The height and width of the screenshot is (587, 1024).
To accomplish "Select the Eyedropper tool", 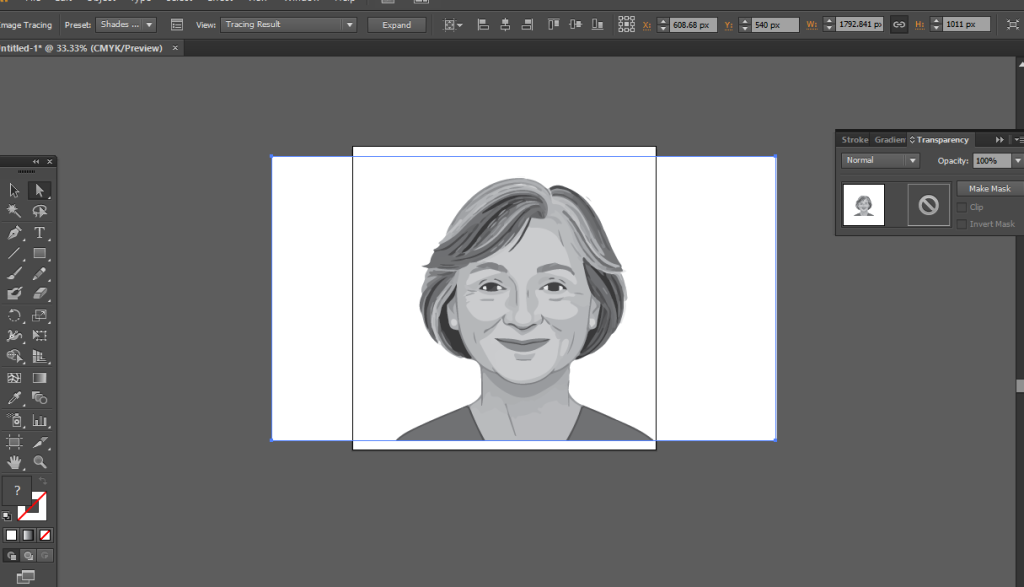I will [14, 398].
